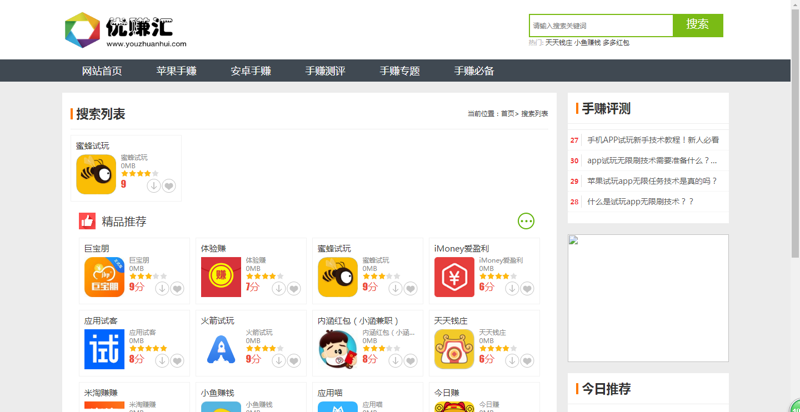This screenshot has height=412, width=800.
Task: Open the 苹果手赚 navigation item
Action: click(x=177, y=71)
